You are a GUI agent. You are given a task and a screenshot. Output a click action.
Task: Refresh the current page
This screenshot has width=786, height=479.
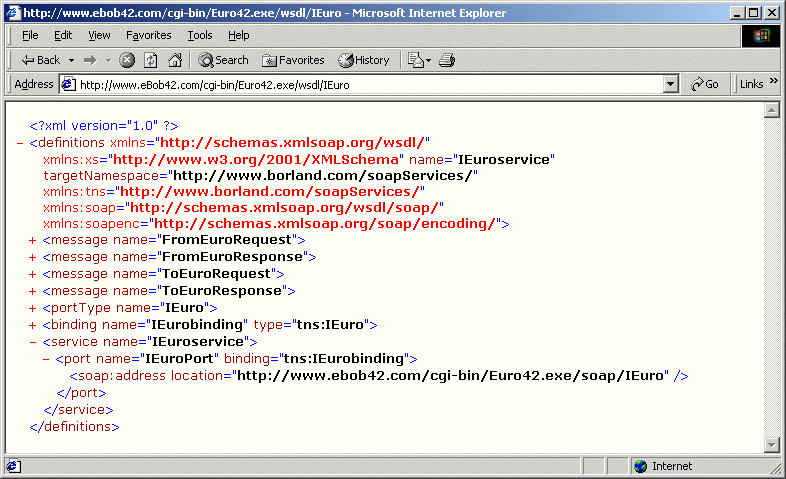151,60
